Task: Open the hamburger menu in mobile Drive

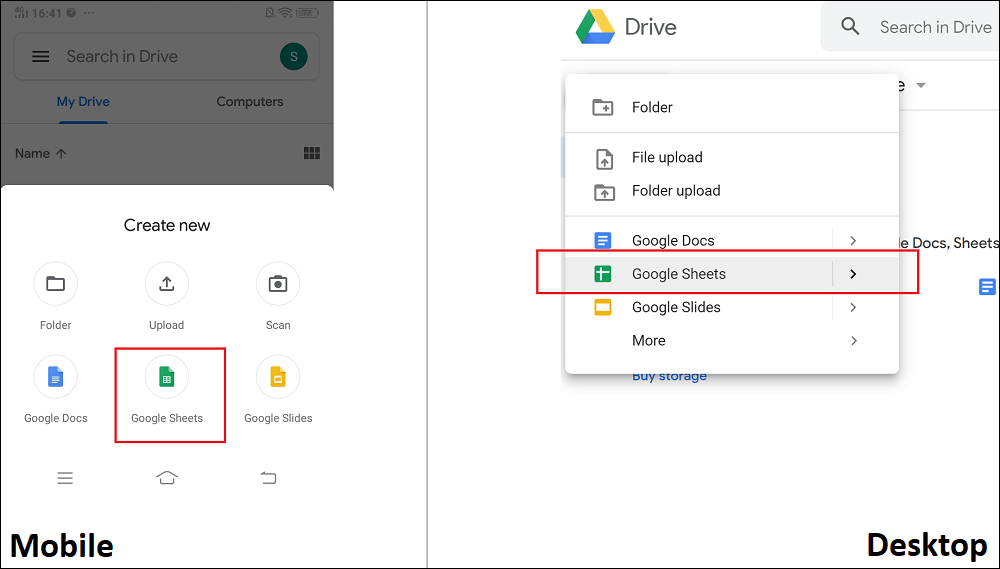Action: [41, 57]
